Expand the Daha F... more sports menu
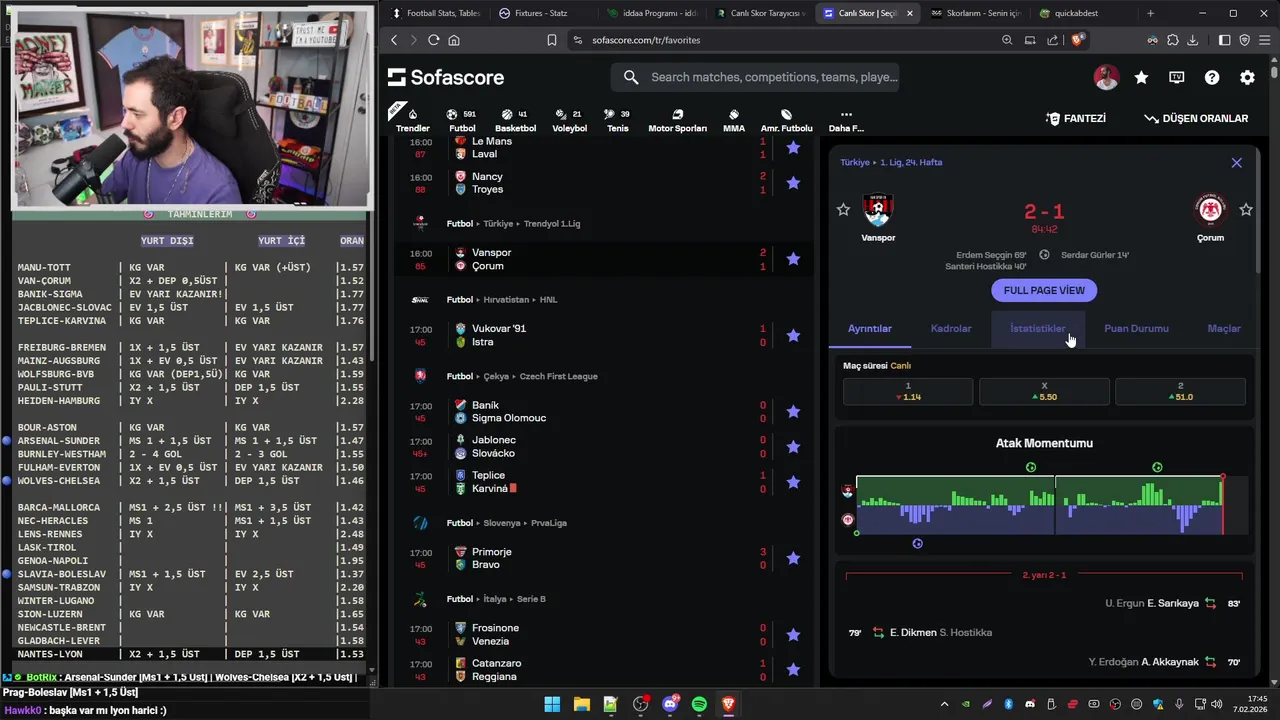The image size is (1280, 720). [x=846, y=120]
